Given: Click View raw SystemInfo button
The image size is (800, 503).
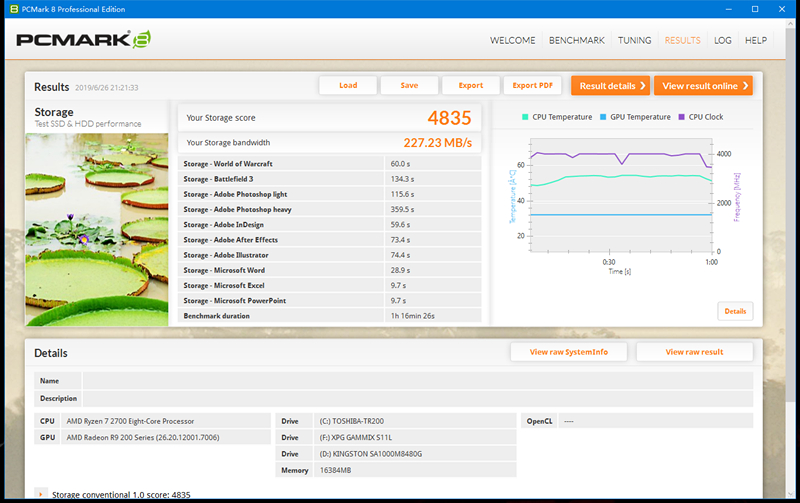Looking at the screenshot, I should click(568, 352).
